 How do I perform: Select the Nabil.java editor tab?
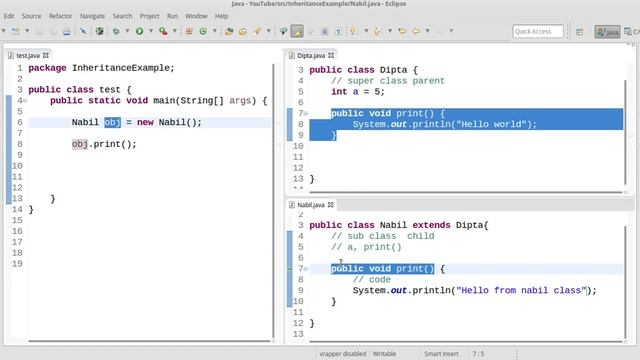pyautogui.click(x=311, y=205)
